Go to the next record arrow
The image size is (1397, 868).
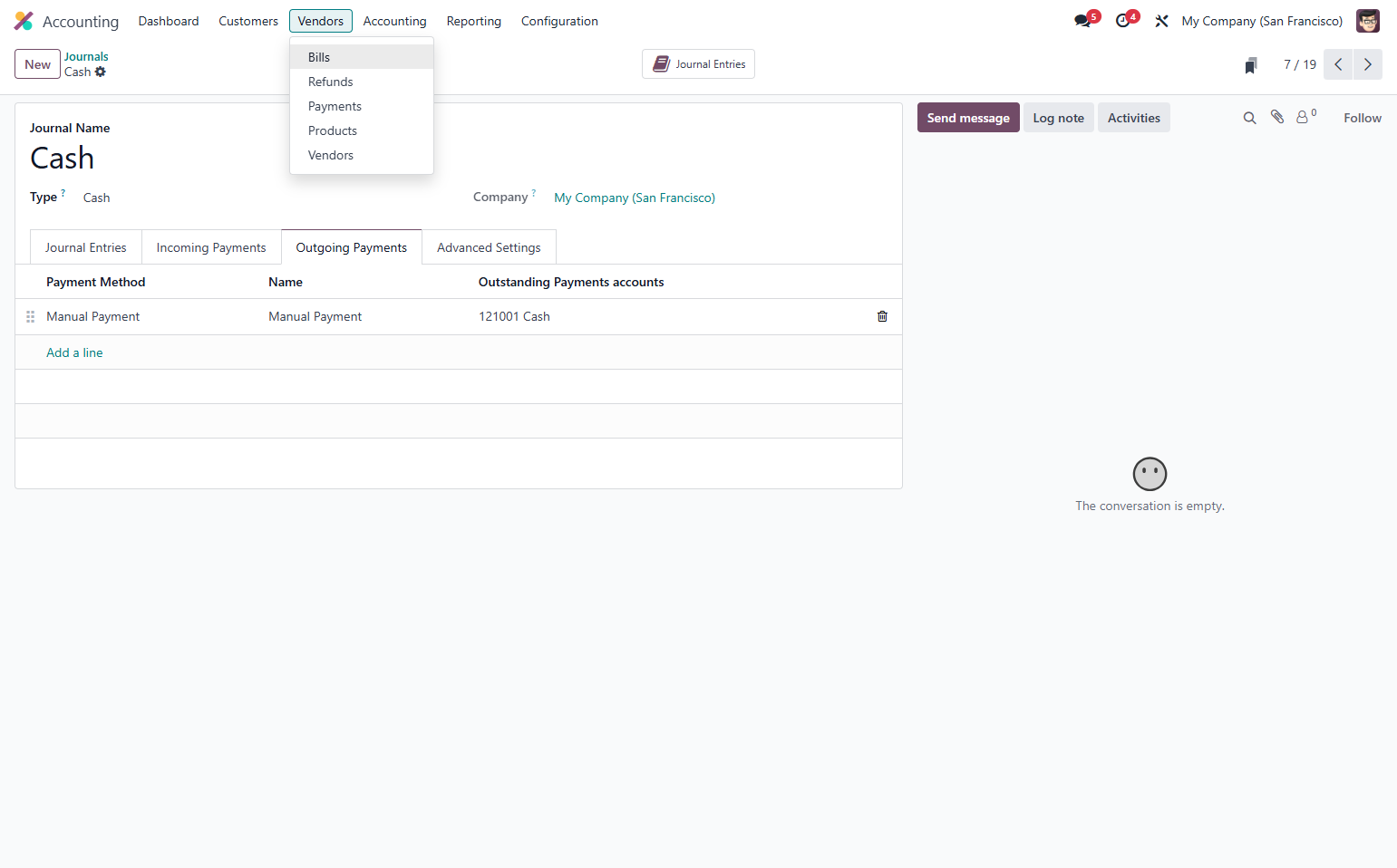(1368, 64)
